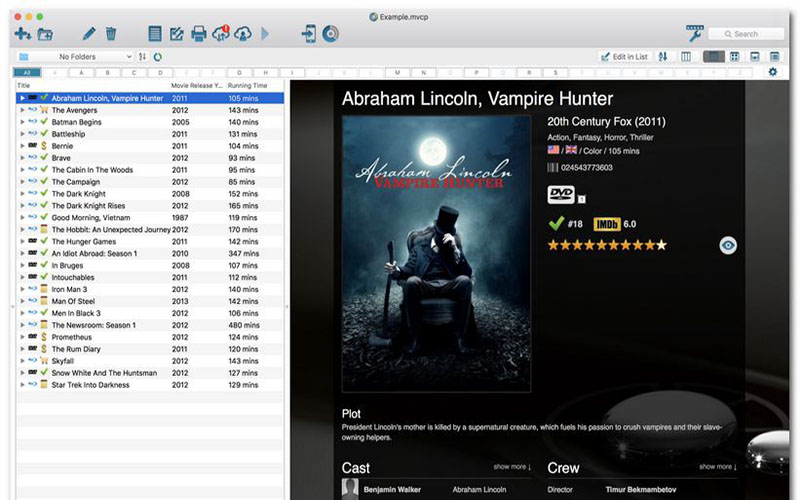Click the Add folder icon
The image size is (800, 500).
click(45, 34)
